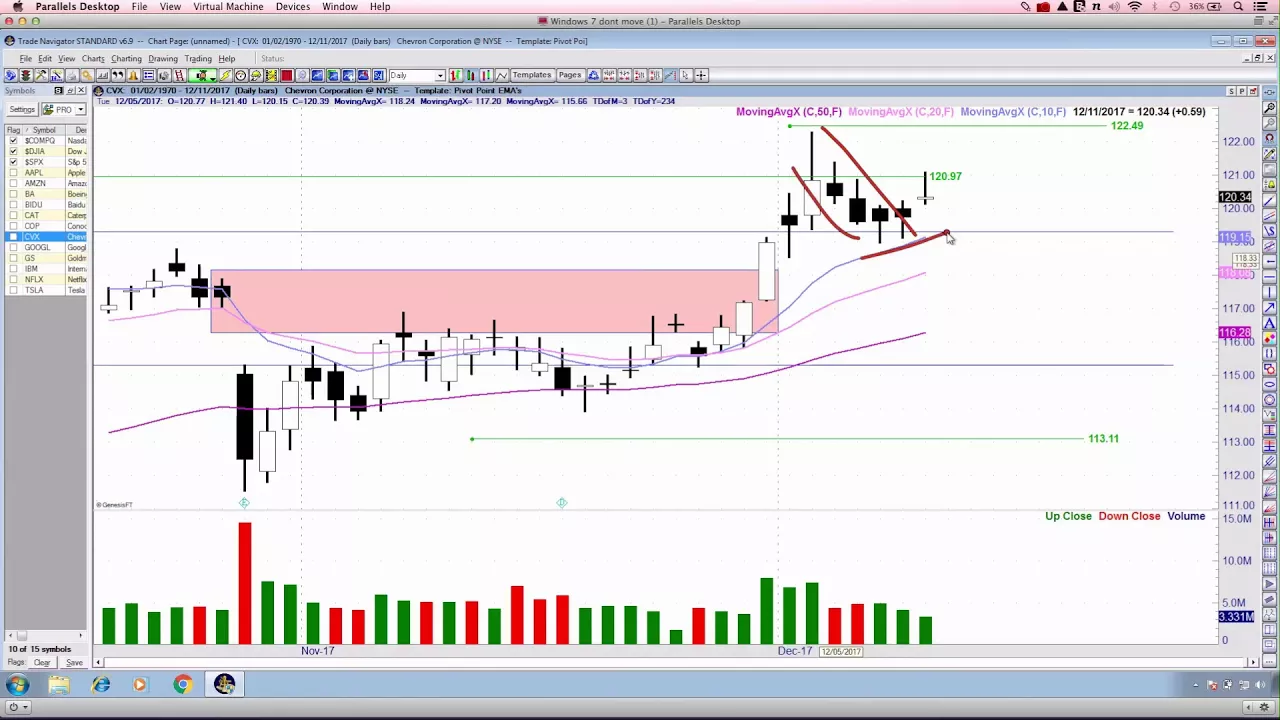Open the Drawing menu
The width and height of the screenshot is (1280, 720).
[x=162, y=58]
